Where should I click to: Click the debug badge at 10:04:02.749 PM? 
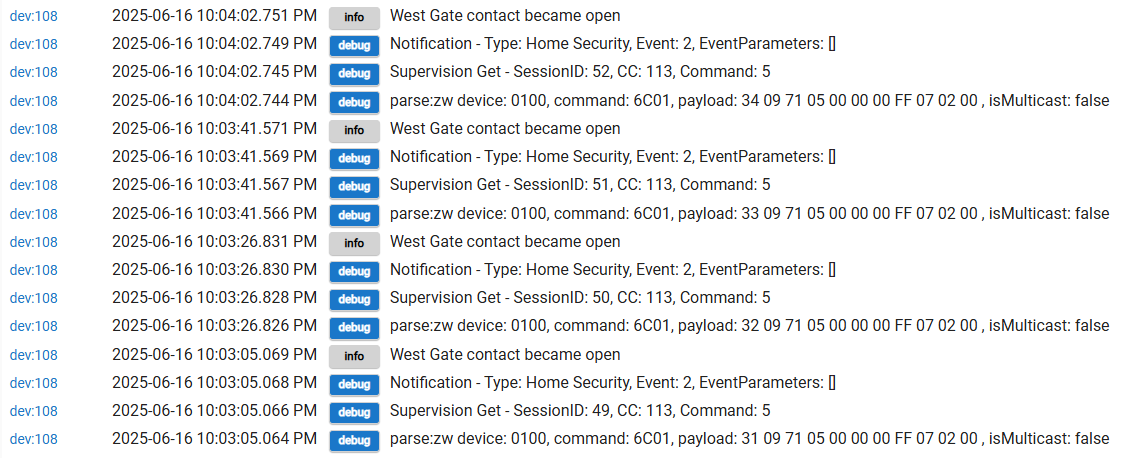point(354,45)
